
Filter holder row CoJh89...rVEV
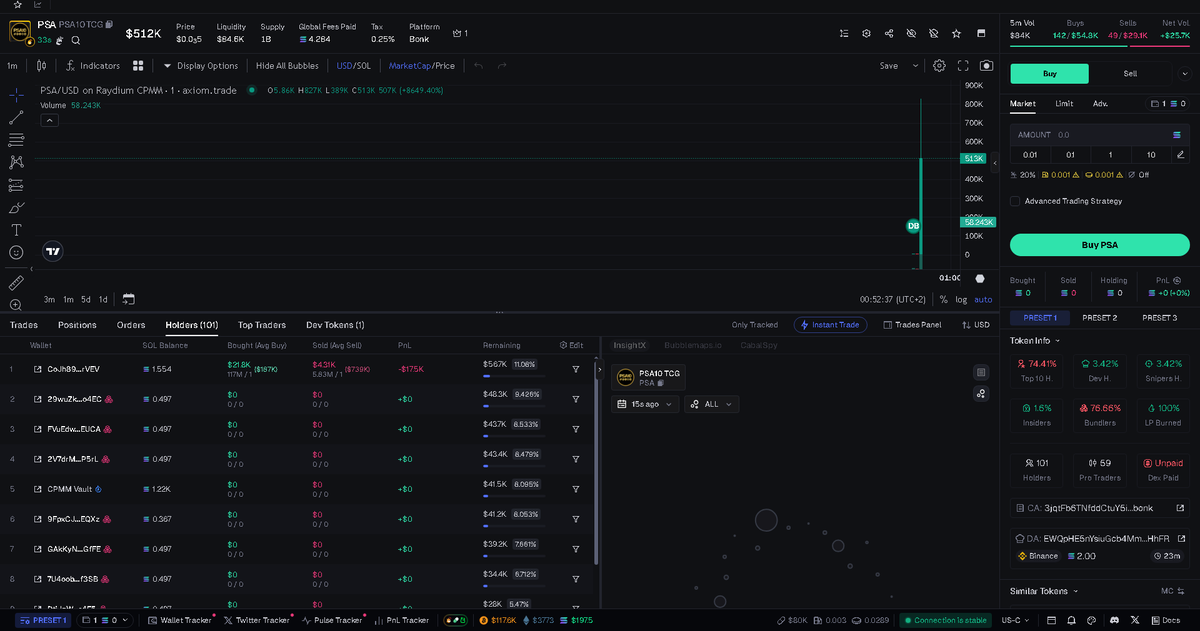click(x=576, y=369)
